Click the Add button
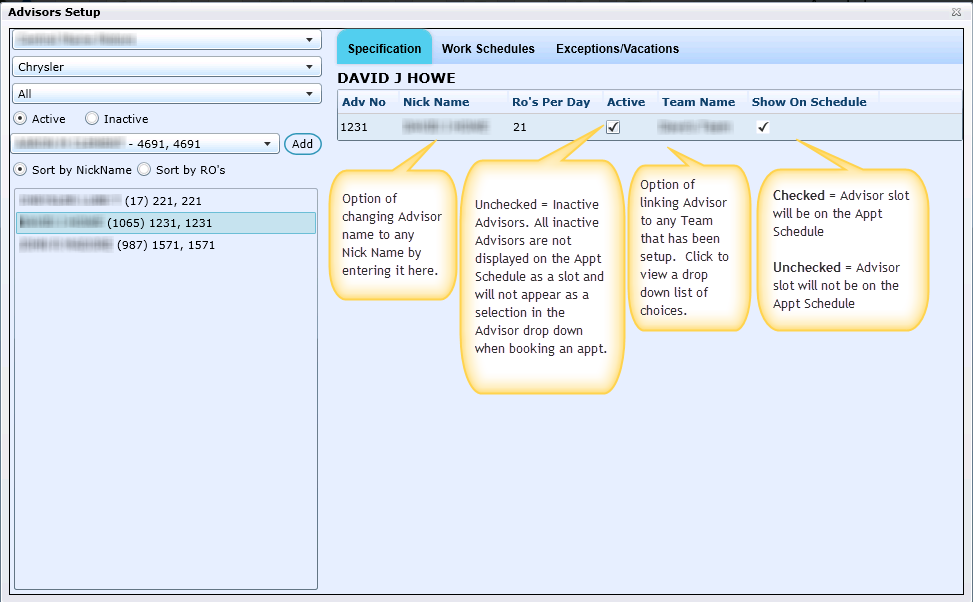Screen dimensions: 973x602 click(x=302, y=144)
